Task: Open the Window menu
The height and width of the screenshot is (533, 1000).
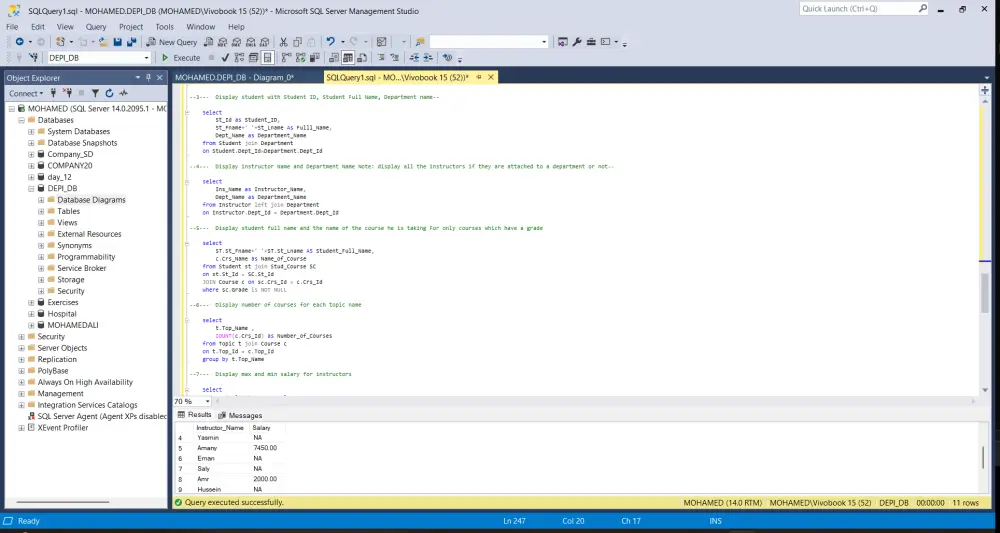Action: click(200, 27)
